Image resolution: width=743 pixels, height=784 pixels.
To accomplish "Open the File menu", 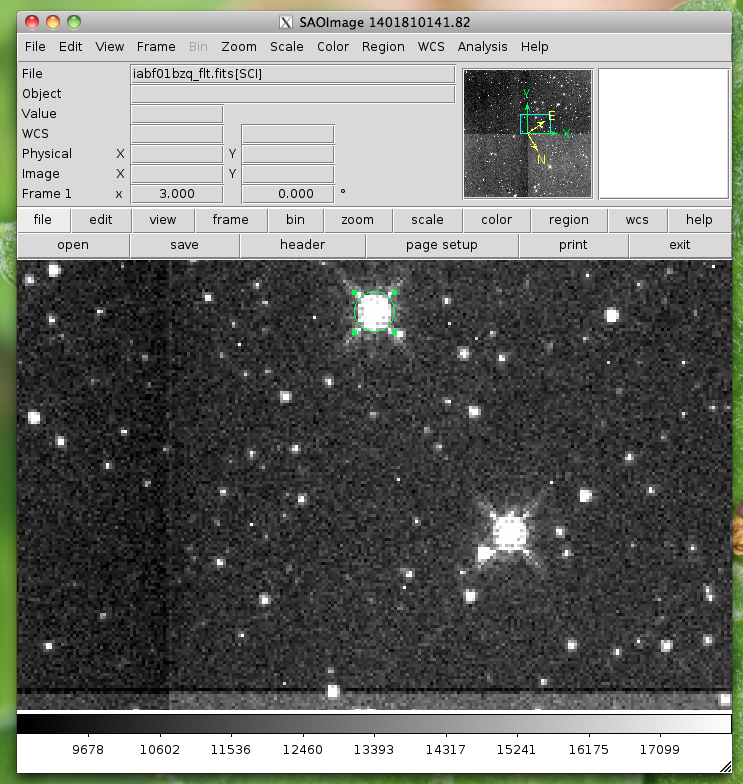I will pos(35,47).
